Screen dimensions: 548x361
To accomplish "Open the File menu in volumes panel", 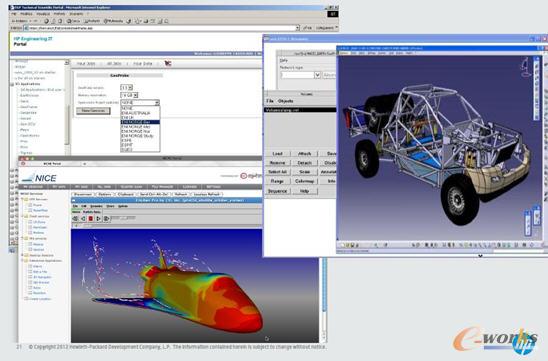I will coord(270,101).
